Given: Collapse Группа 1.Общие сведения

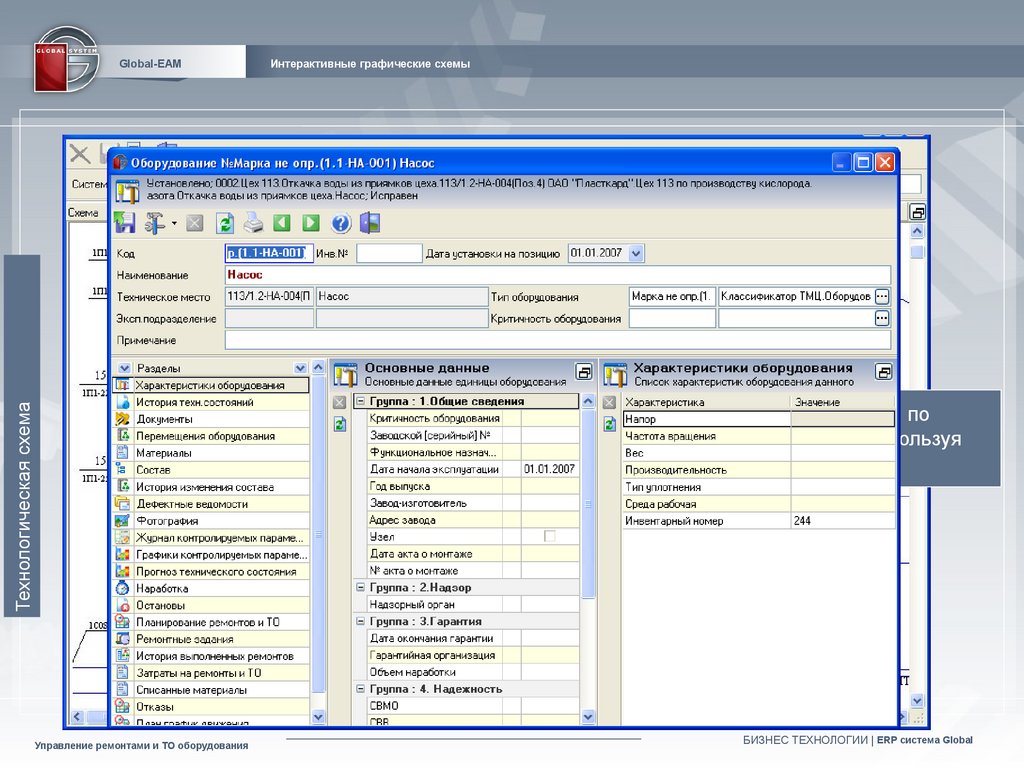Looking at the screenshot, I should (361, 402).
